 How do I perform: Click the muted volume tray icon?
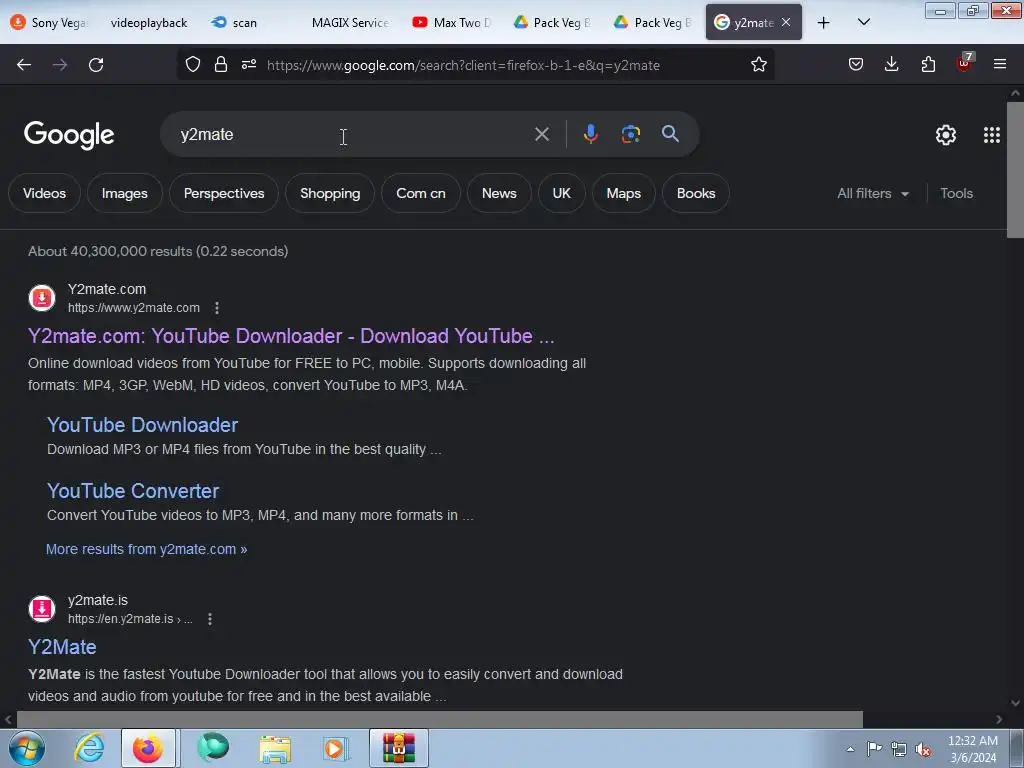(923, 749)
